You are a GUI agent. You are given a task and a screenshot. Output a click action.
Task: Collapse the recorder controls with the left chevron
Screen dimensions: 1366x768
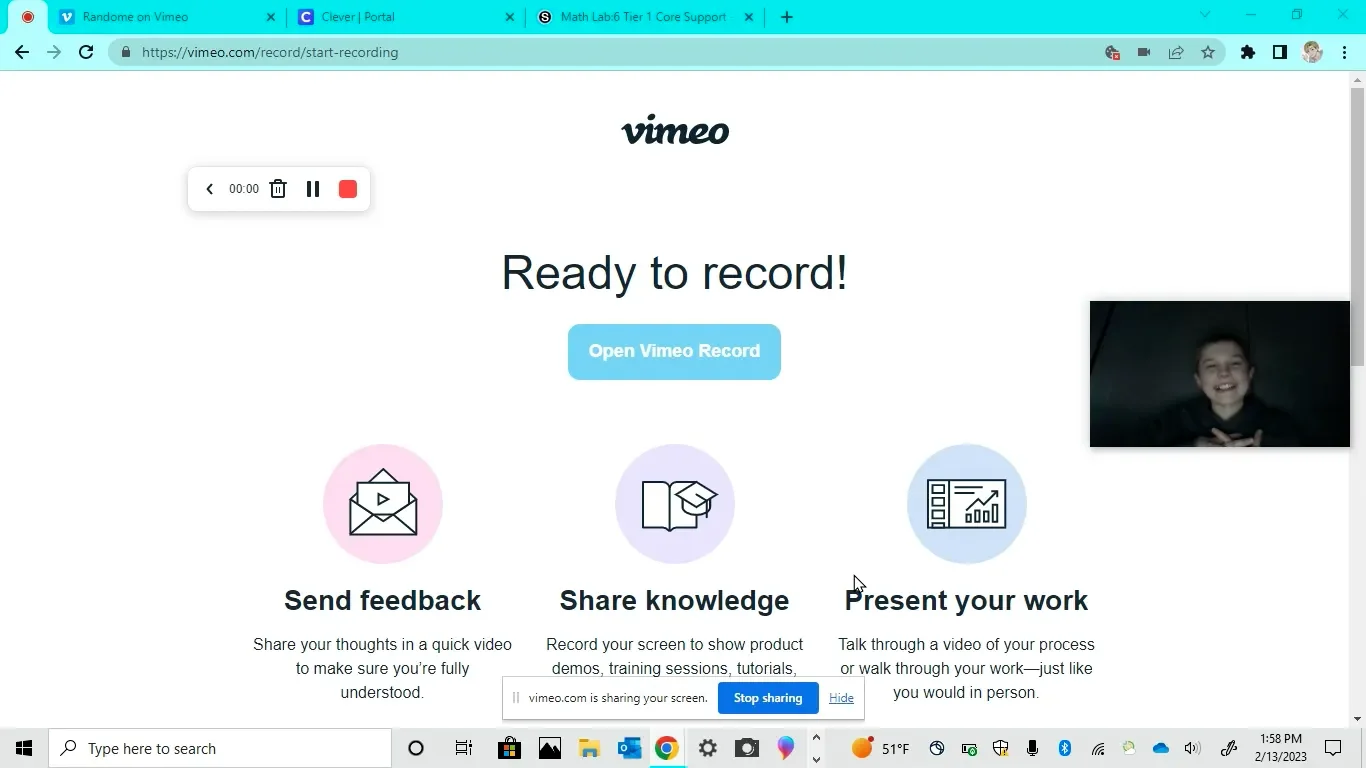(x=209, y=189)
